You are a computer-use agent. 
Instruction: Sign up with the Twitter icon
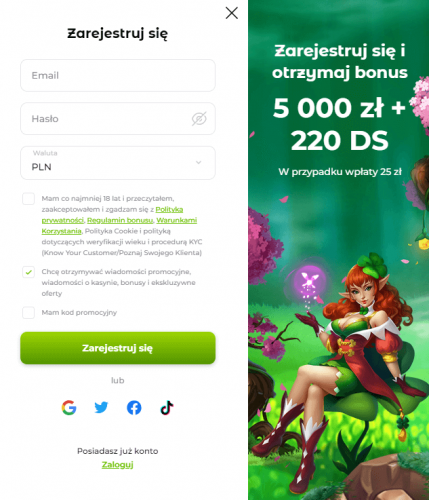(x=101, y=407)
